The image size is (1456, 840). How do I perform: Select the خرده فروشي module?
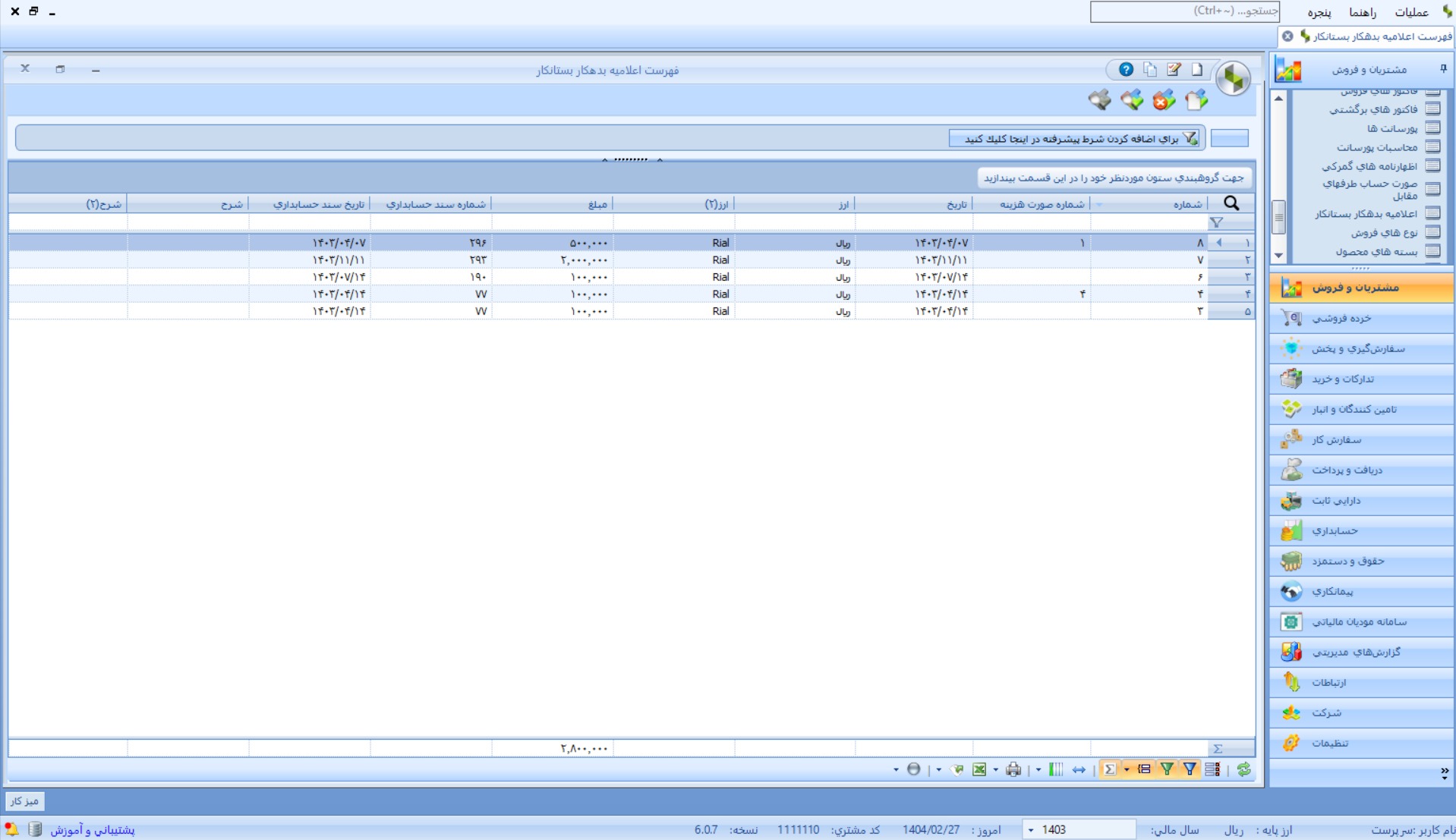tap(1361, 318)
